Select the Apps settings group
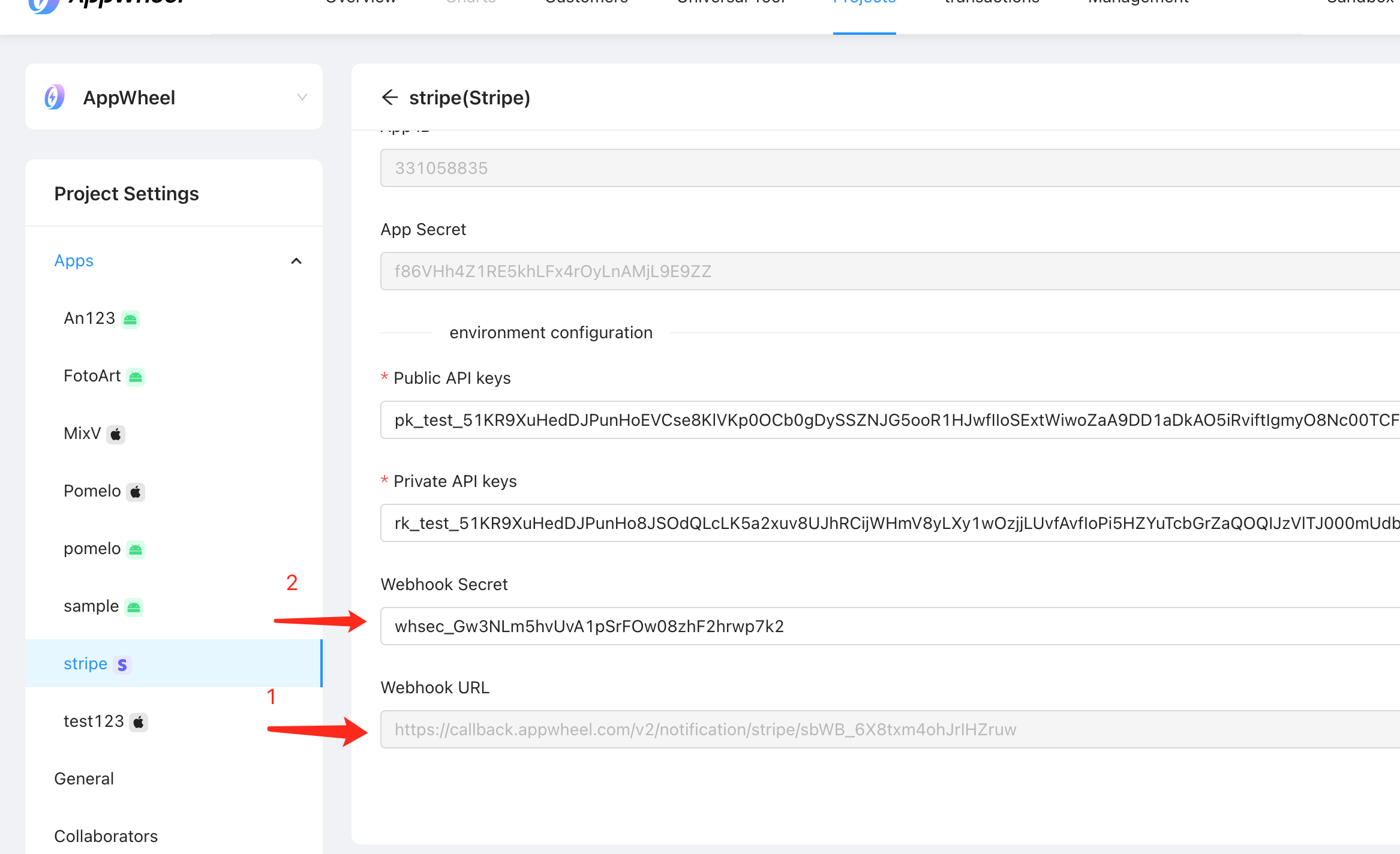 tap(74, 261)
